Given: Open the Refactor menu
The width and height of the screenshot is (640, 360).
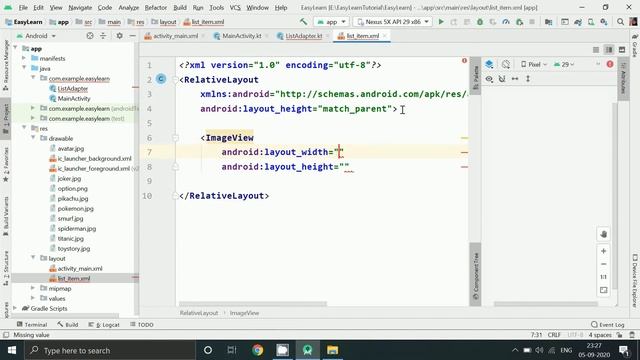Looking at the screenshot, I should click(156, 7).
